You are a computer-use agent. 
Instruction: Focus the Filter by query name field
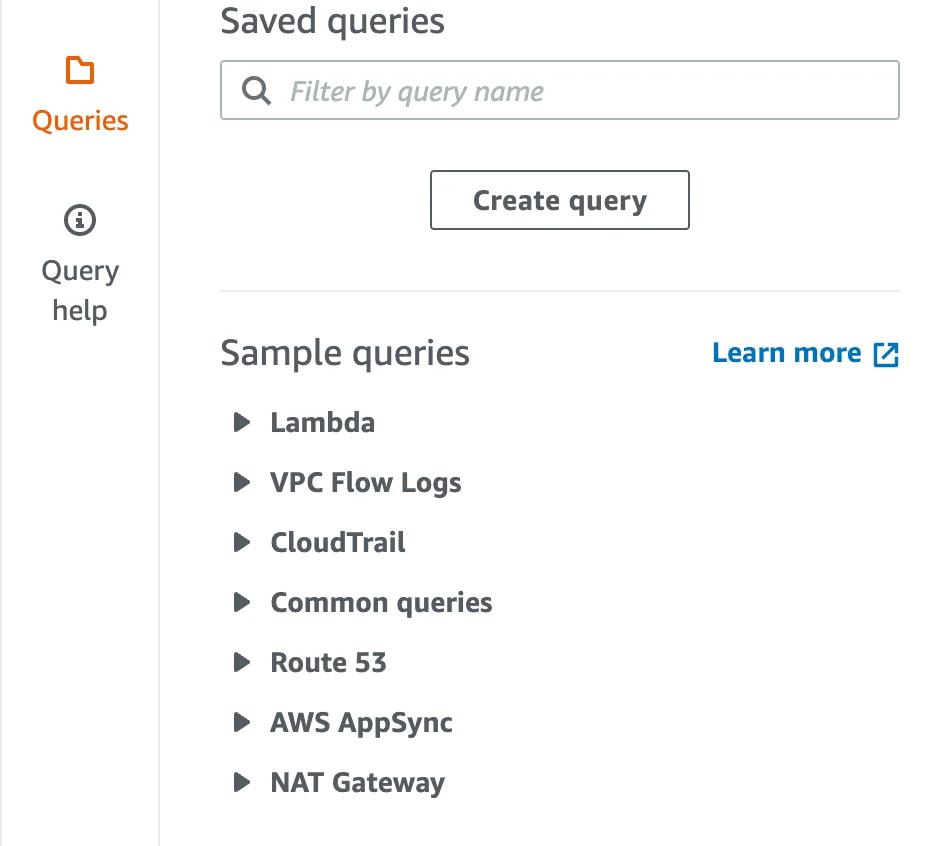[559, 90]
